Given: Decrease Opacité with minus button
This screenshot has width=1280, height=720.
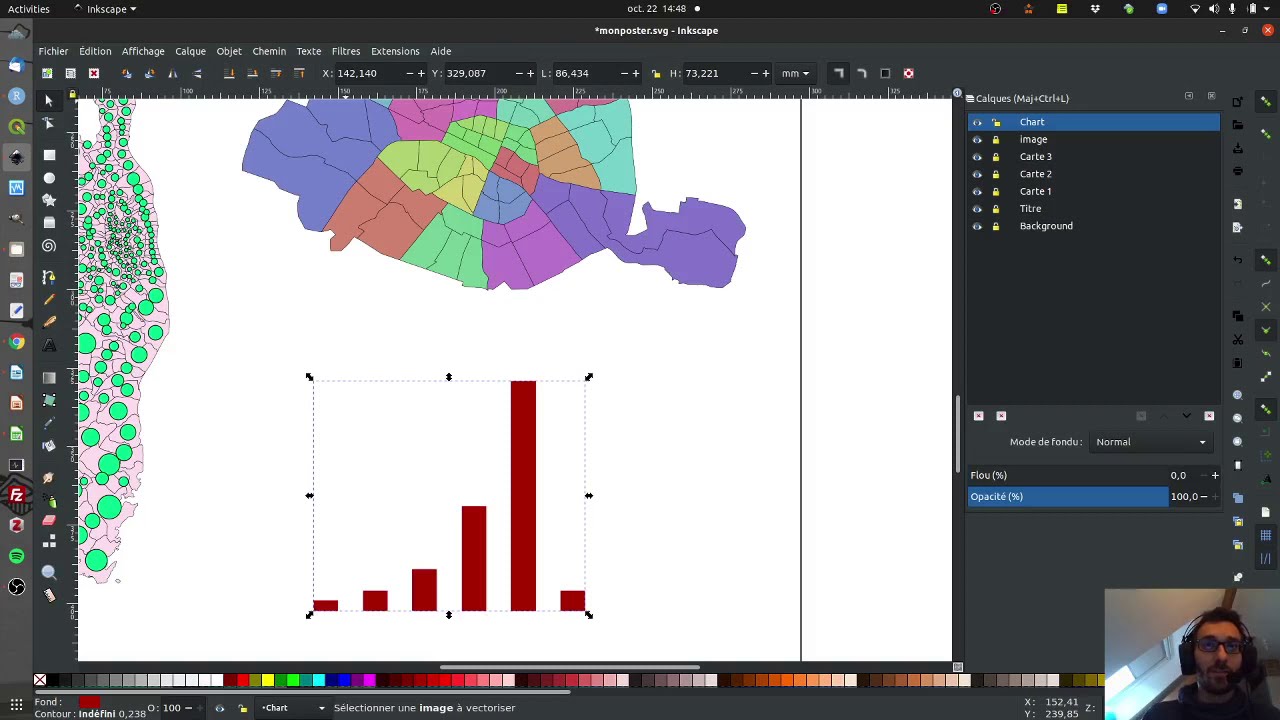Looking at the screenshot, I should coord(1204,497).
